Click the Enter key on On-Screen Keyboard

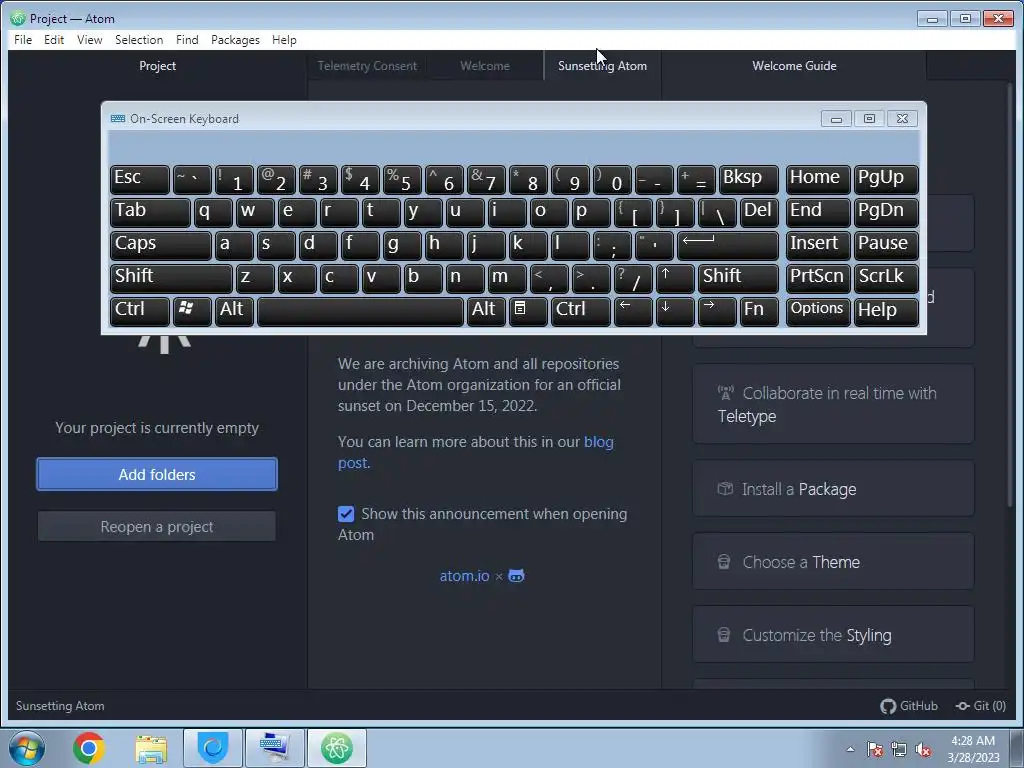click(728, 246)
